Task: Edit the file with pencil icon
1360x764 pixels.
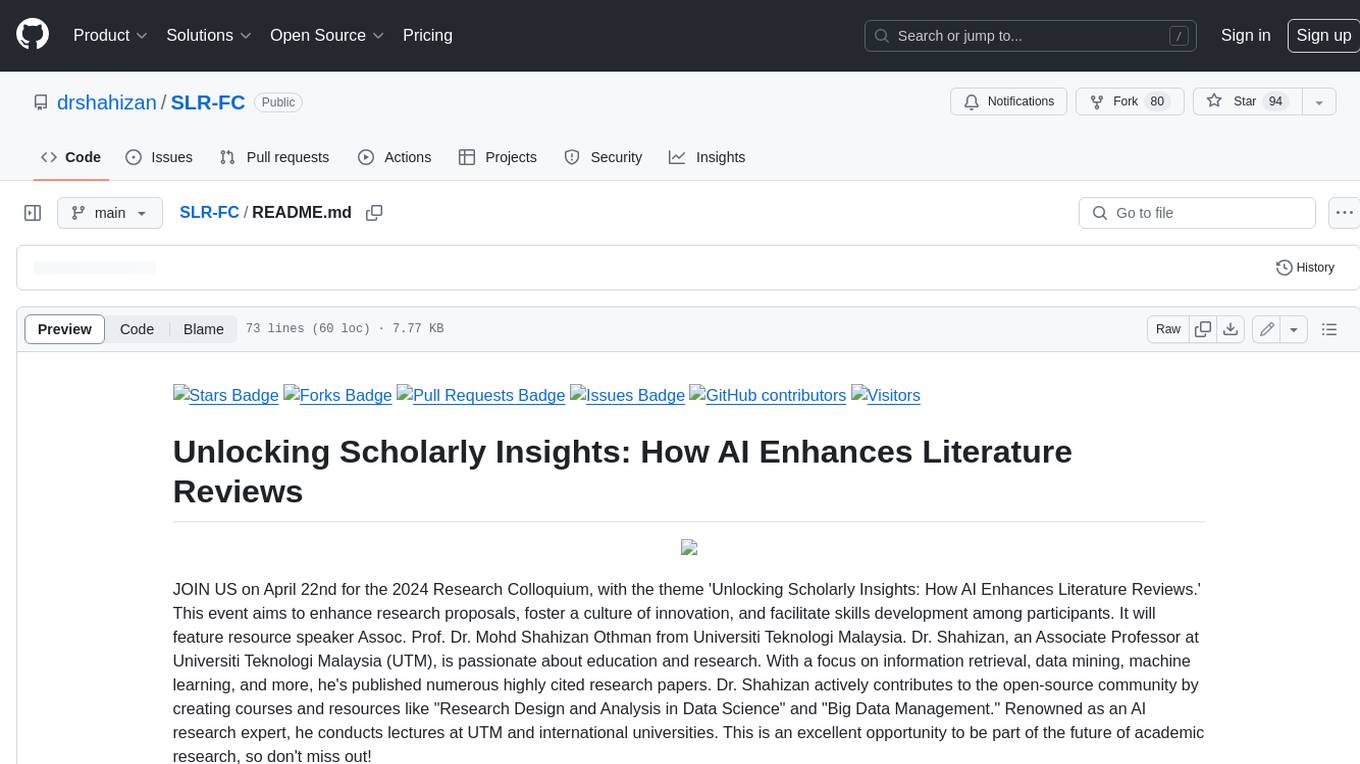Action: (x=1267, y=329)
